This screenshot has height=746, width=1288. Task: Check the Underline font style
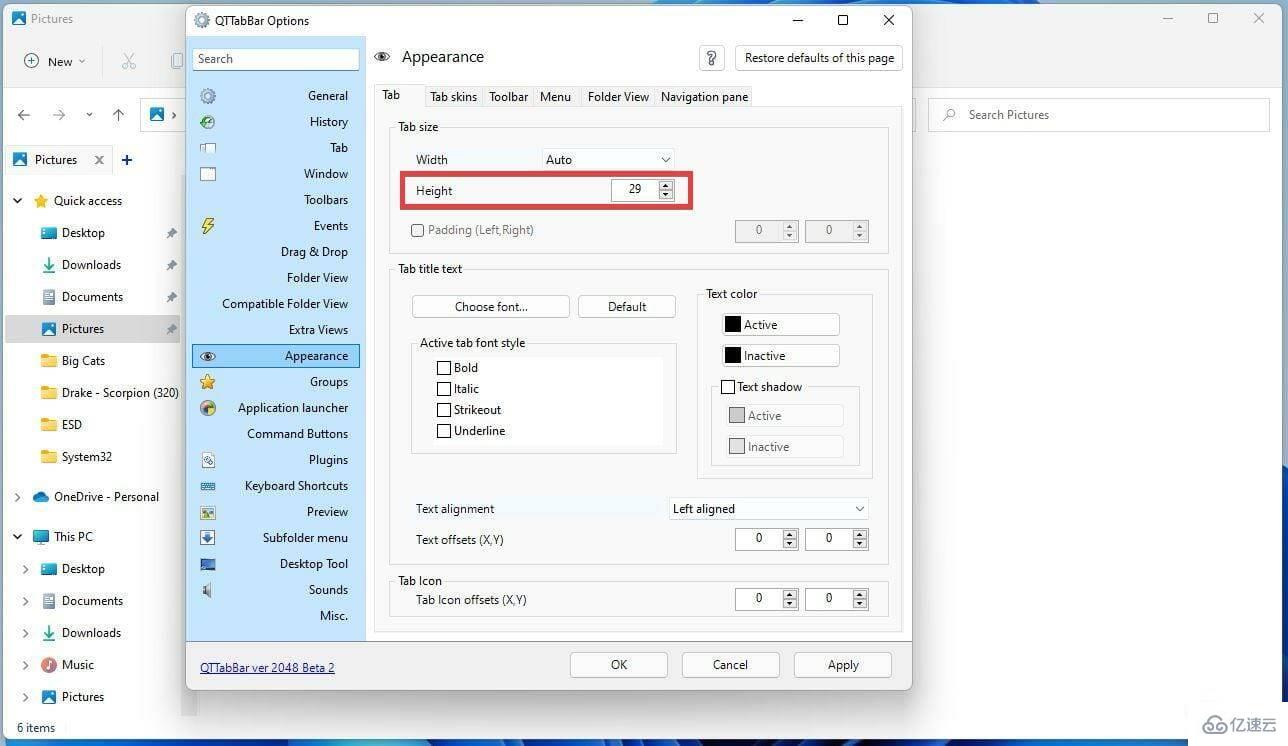[x=444, y=431]
